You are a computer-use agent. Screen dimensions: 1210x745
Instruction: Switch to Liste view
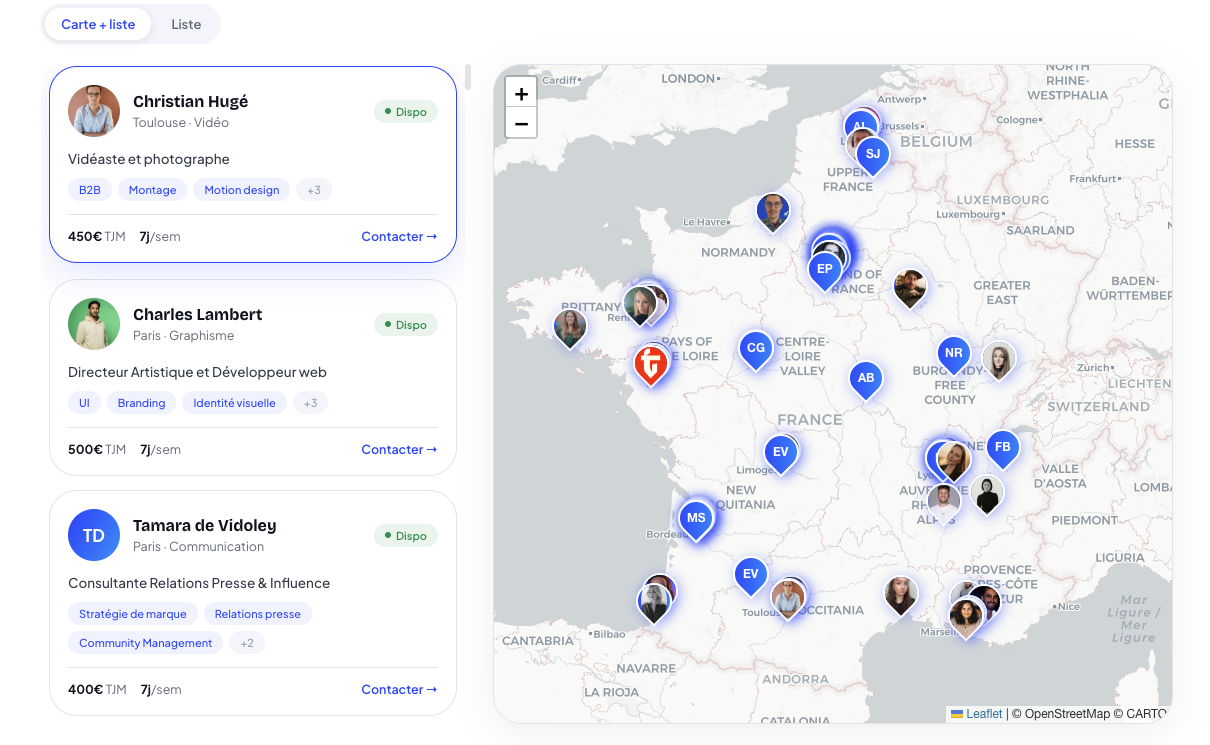(x=186, y=25)
